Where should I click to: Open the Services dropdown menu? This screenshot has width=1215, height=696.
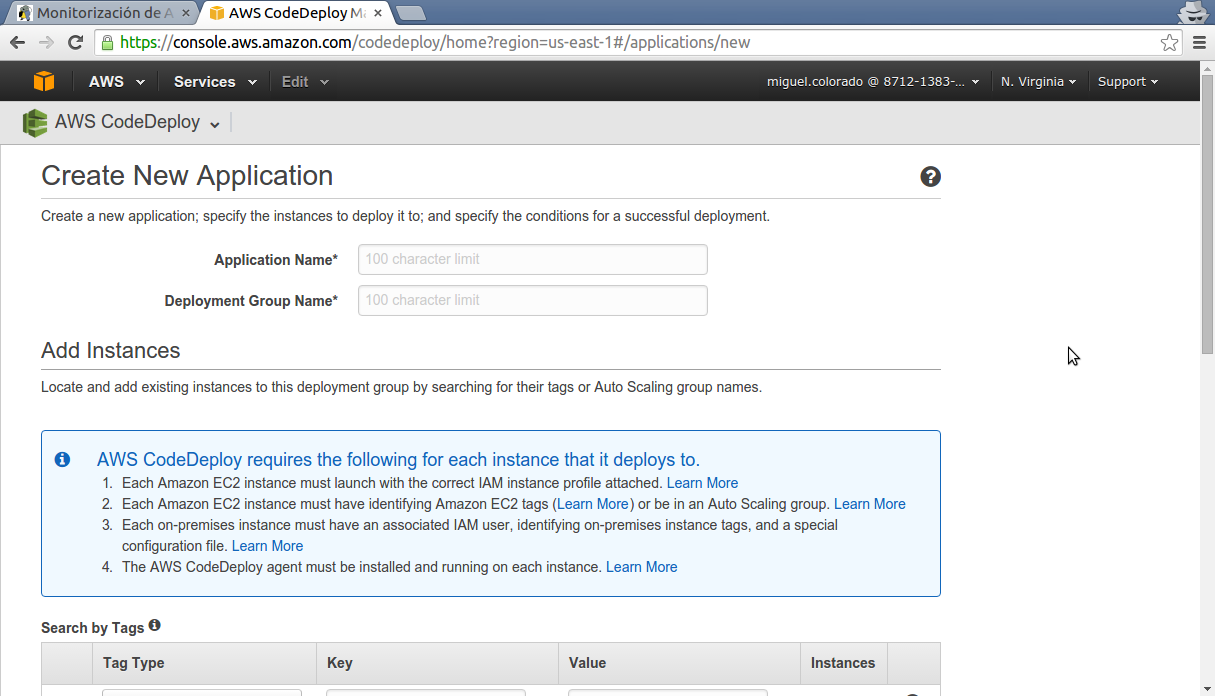tap(215, 82)
